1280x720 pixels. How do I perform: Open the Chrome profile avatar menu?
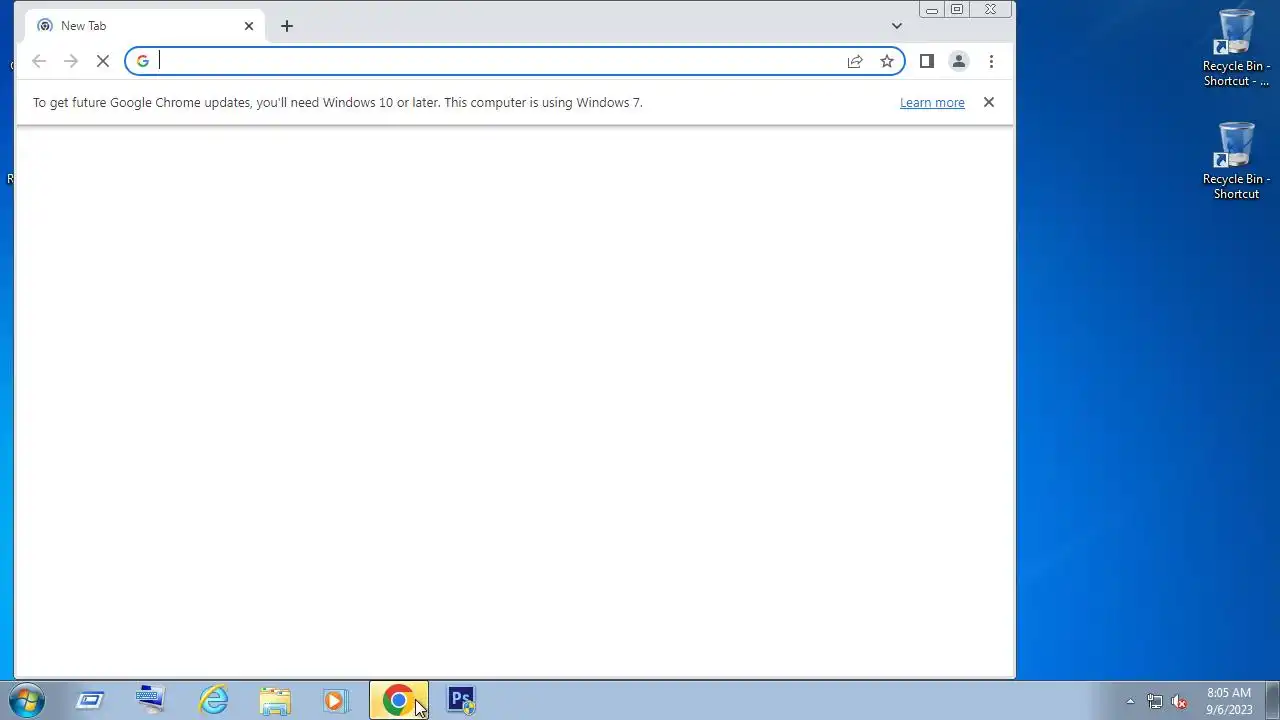pos(959,61)
